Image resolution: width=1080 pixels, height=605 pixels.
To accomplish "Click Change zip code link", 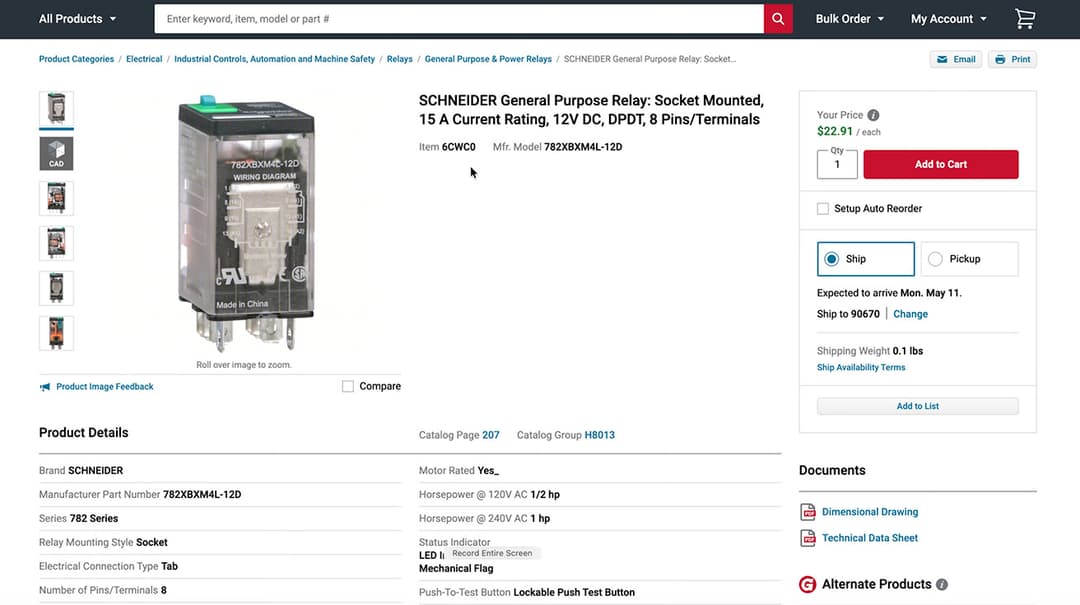I will (911, 314).
